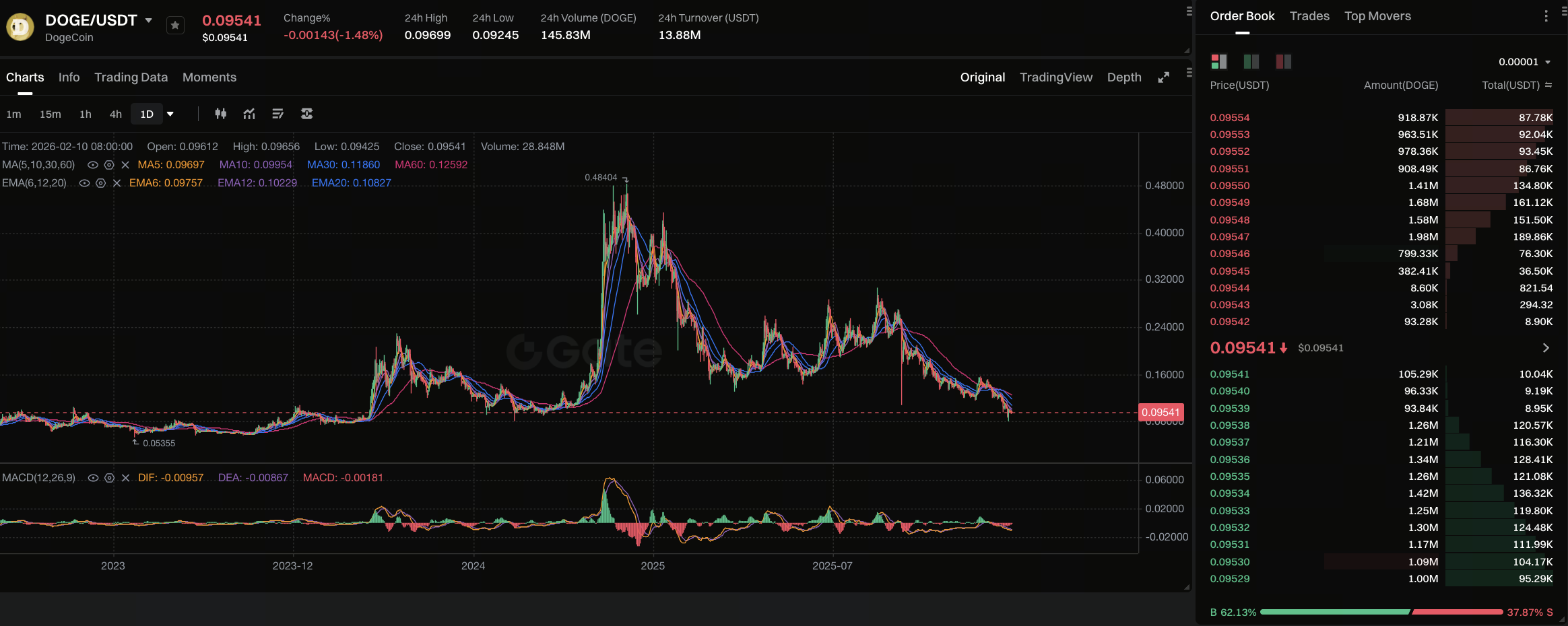Star DOGE/USDT as a favorite

(x=174, y=24)
